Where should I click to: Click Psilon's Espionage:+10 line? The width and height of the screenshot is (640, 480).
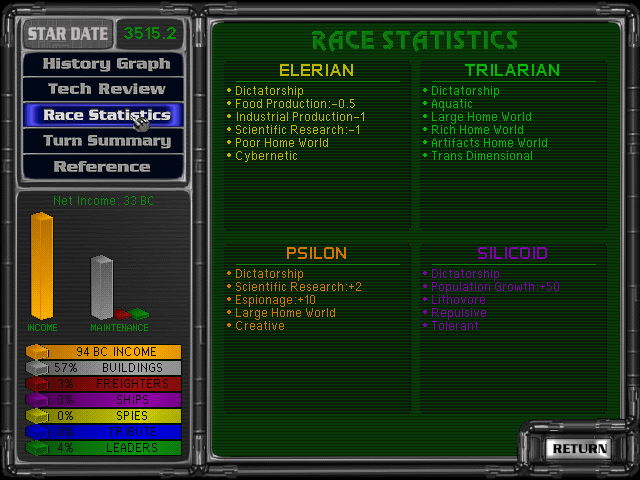275,300
